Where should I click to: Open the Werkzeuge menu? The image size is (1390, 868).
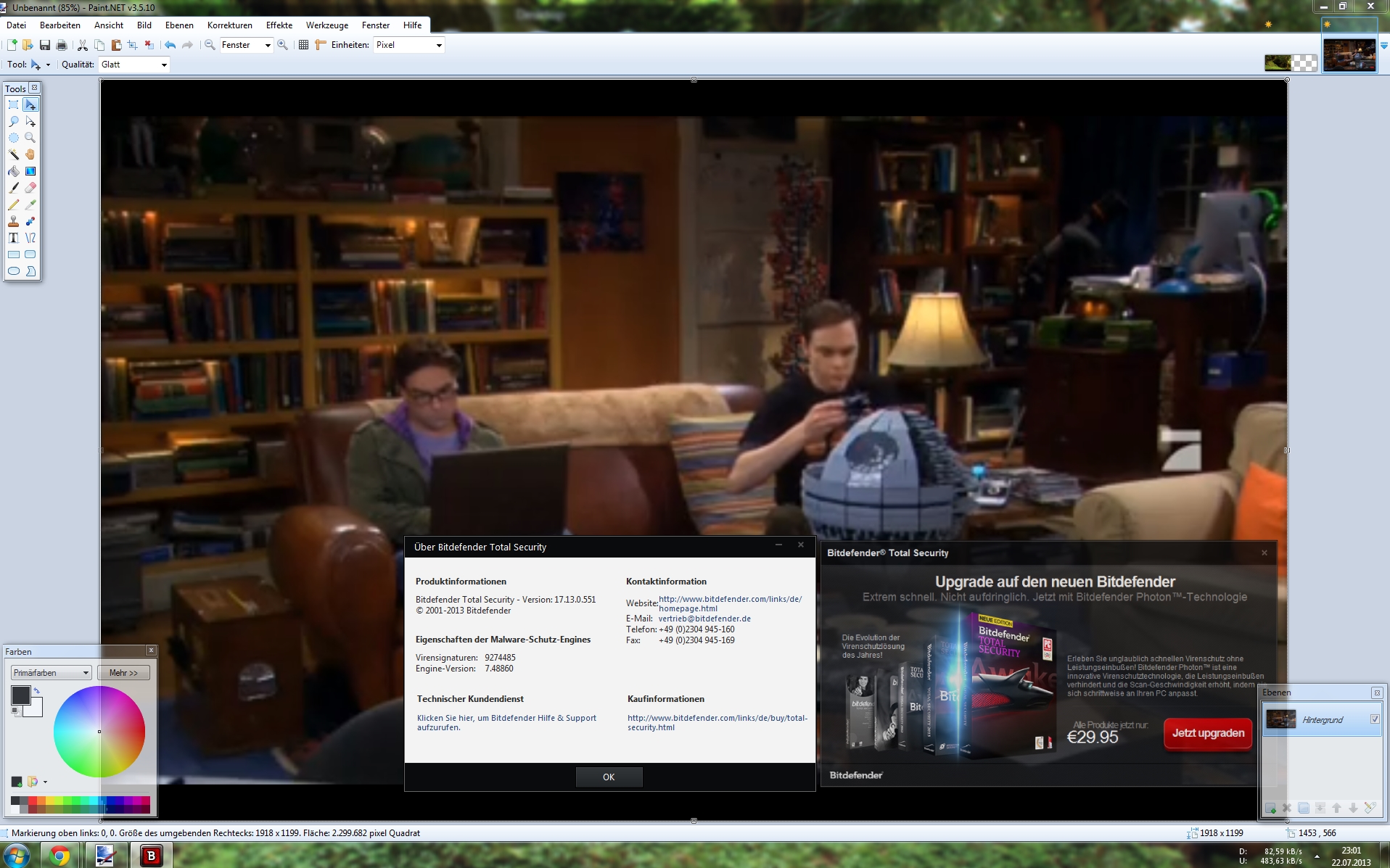click(327, 25)
